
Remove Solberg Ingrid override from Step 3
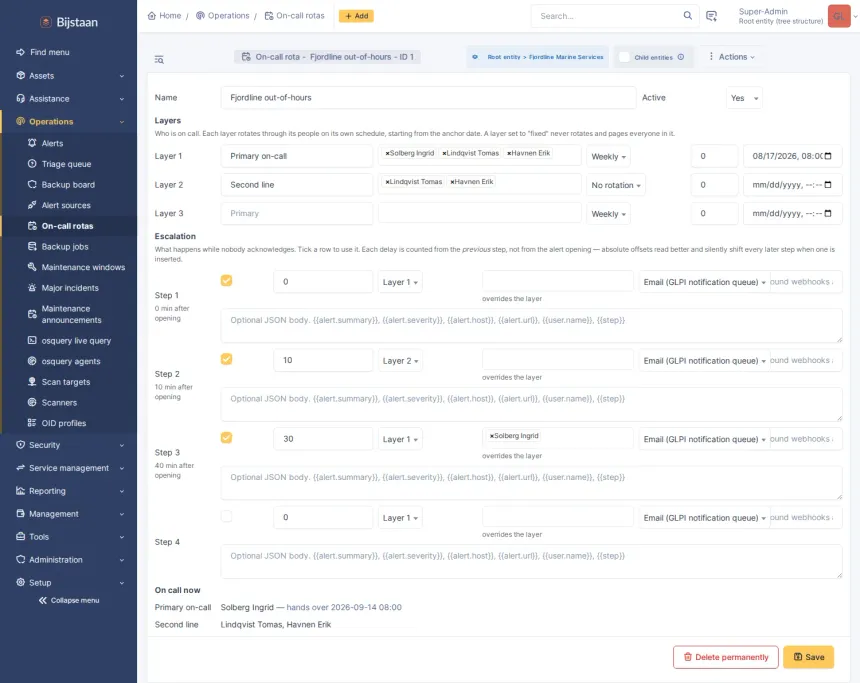point(491,436)
